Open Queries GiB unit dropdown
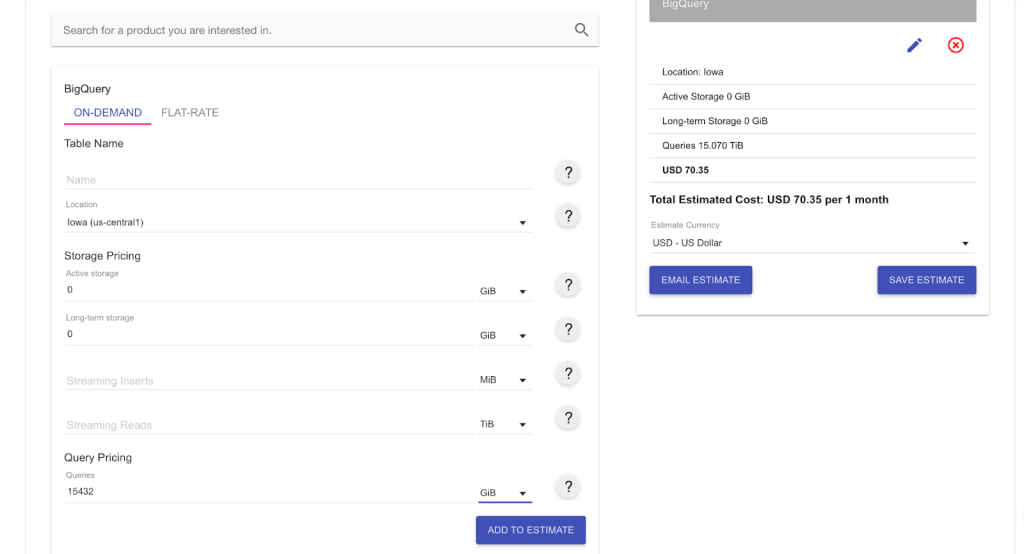Image resolution: width=1024 pixels, height=554 pixels. tap(504, 493)
